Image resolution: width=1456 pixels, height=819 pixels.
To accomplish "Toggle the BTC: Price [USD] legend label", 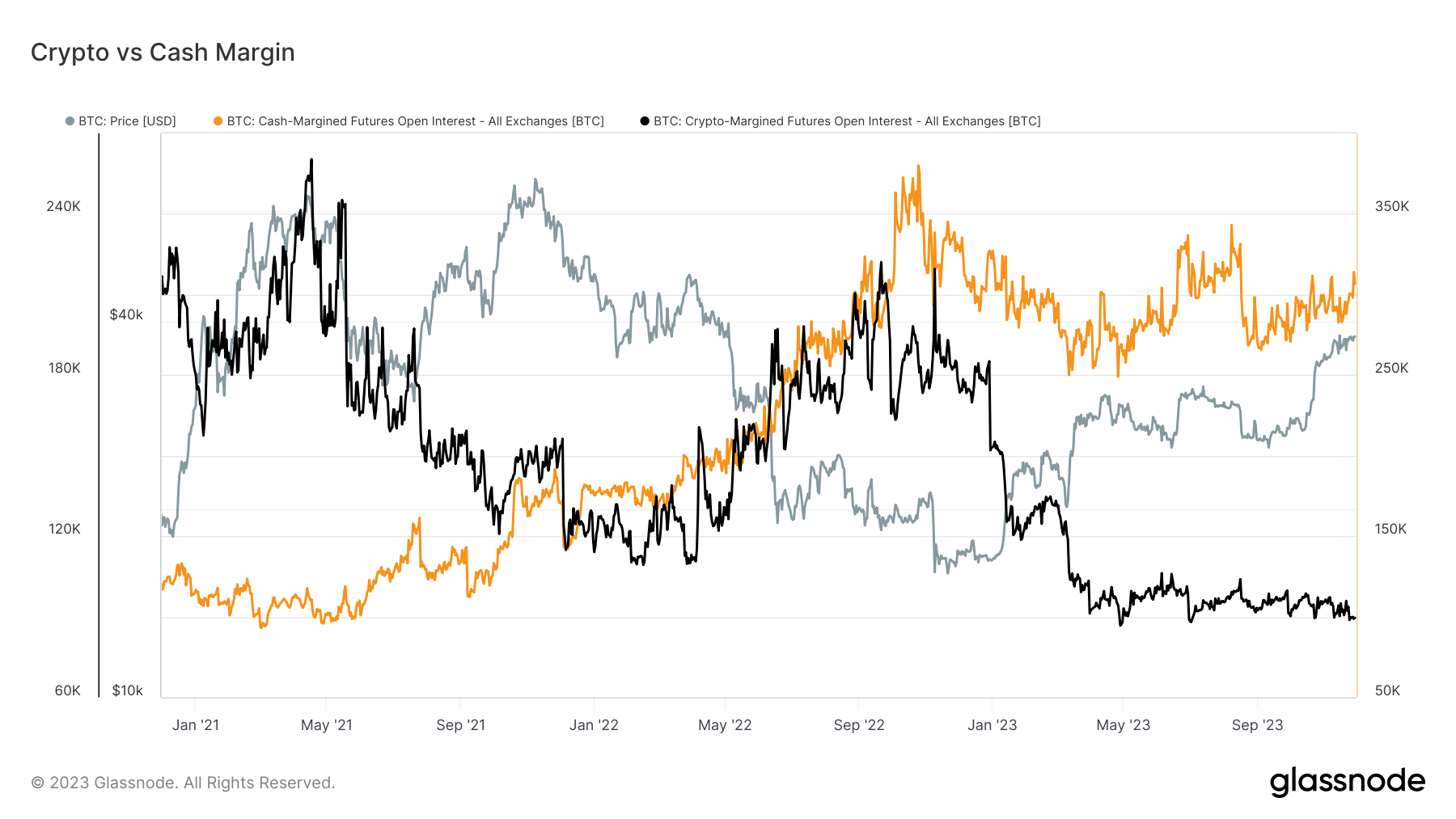I will point(127,121).
